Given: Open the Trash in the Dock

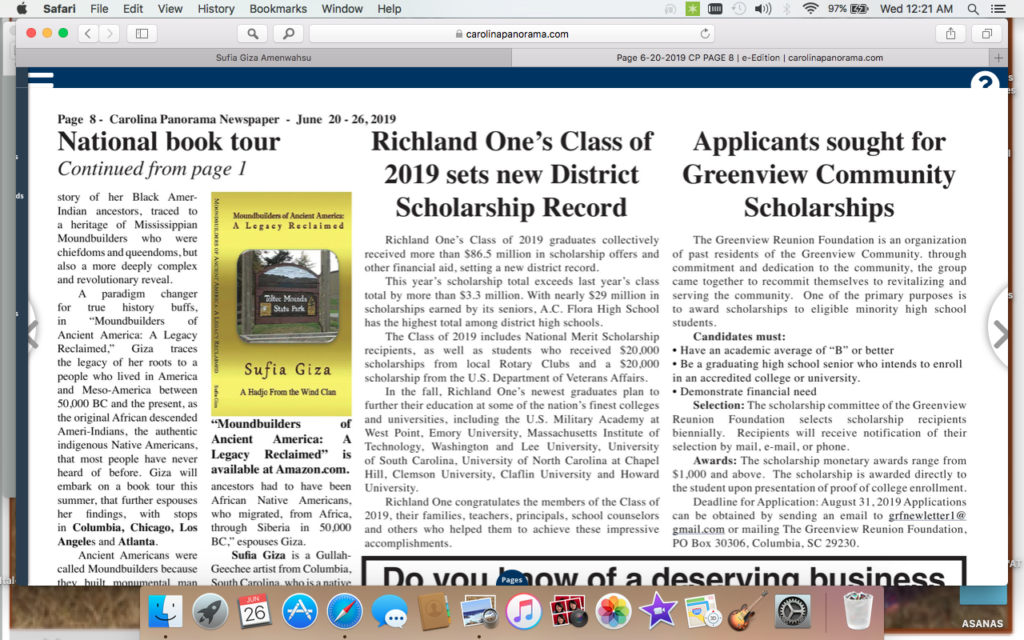Looking at the screenshot, I should click(x=857, y=612).
